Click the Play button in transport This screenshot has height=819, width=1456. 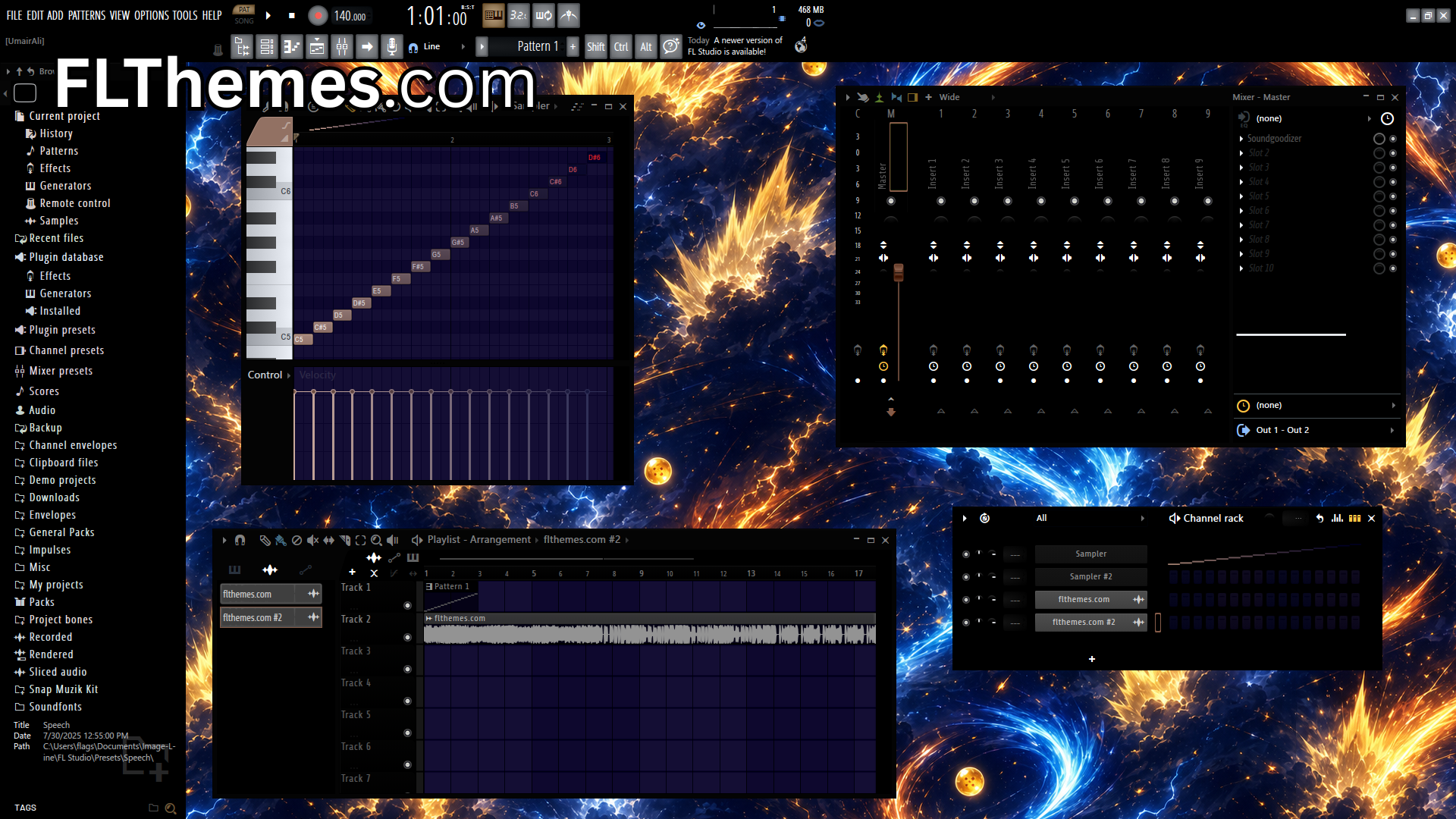coord(268,15)
